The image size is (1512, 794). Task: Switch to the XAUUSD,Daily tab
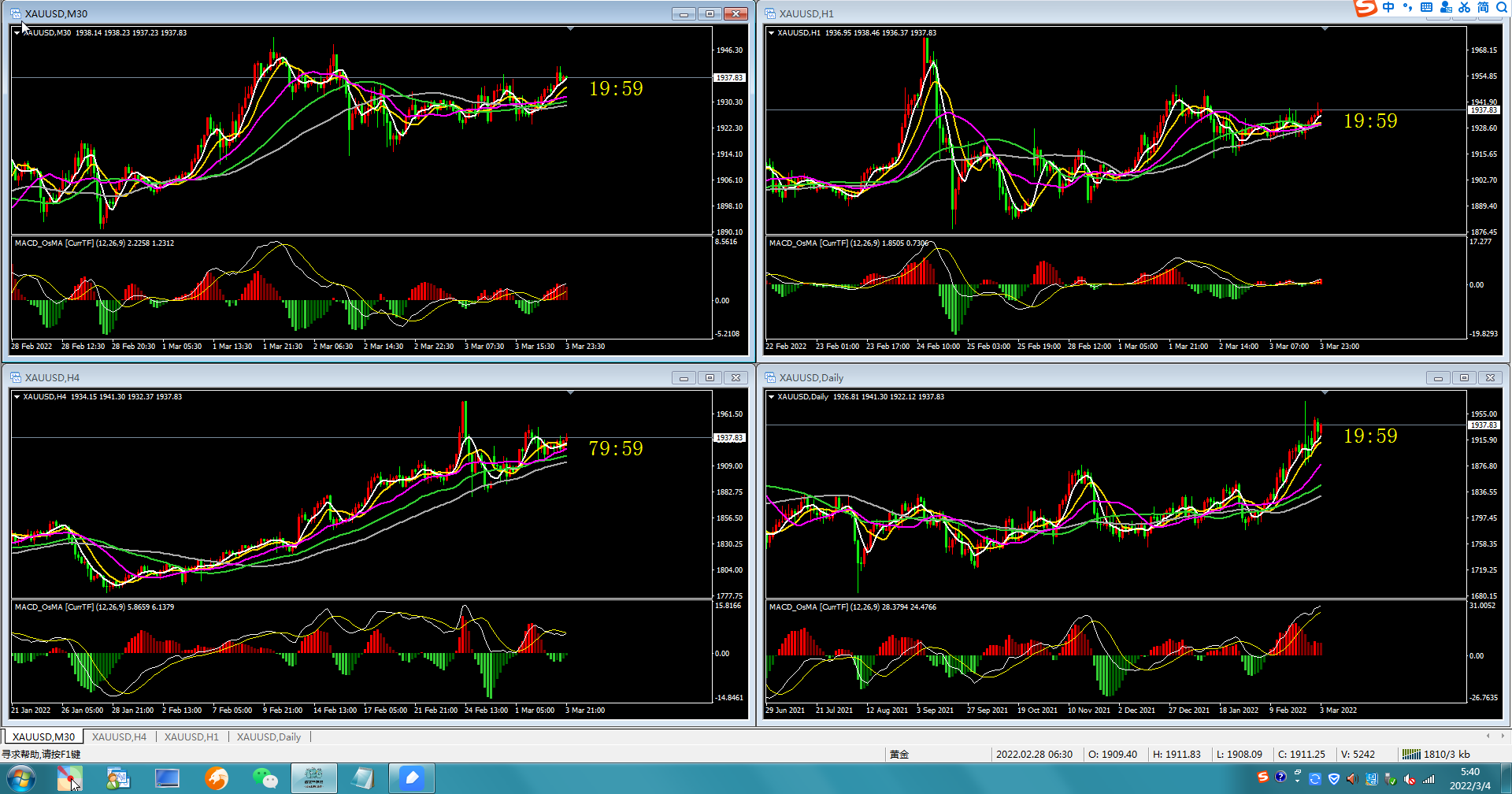[269, 737]
